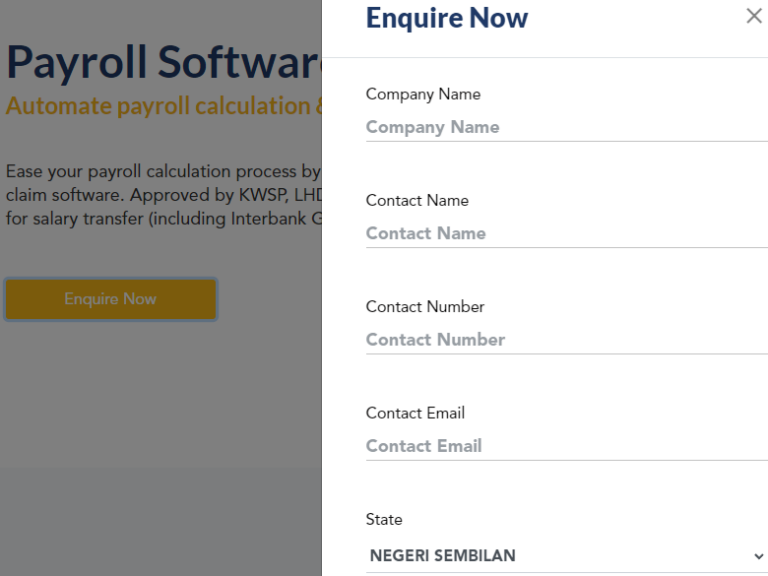Click the dimmed yellow Enquire Now button
768x576 pixels.
tap(111, 299)
